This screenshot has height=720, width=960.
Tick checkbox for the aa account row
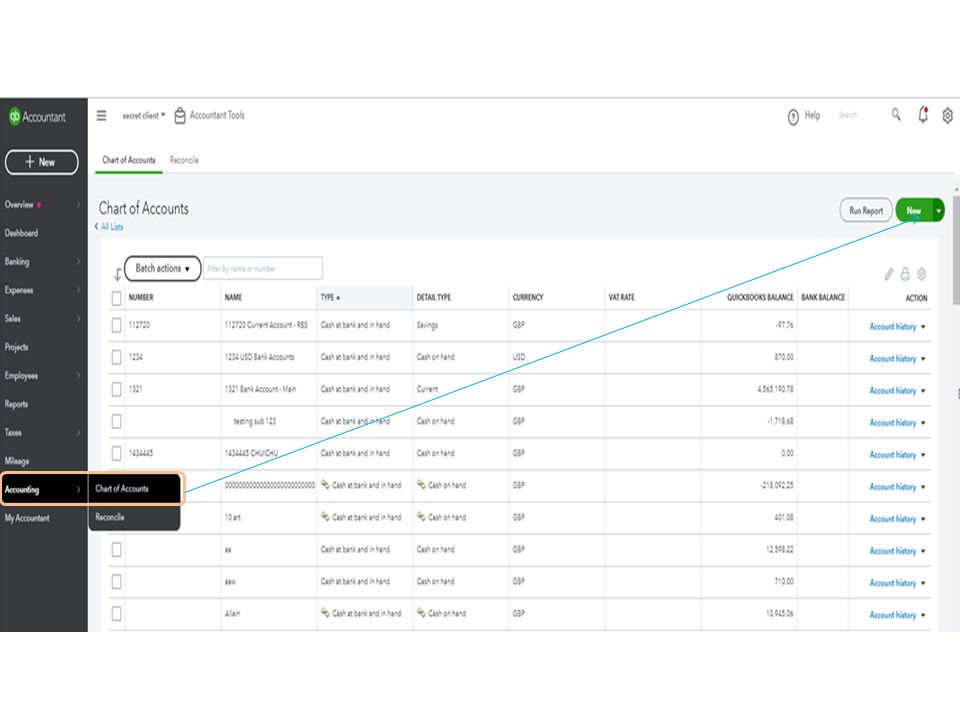tap(116, 549)
